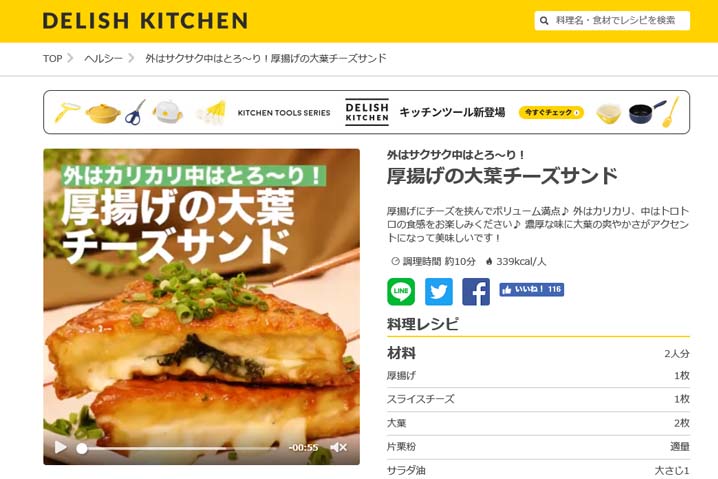Click the recipe search input field

tap(612, 21)
